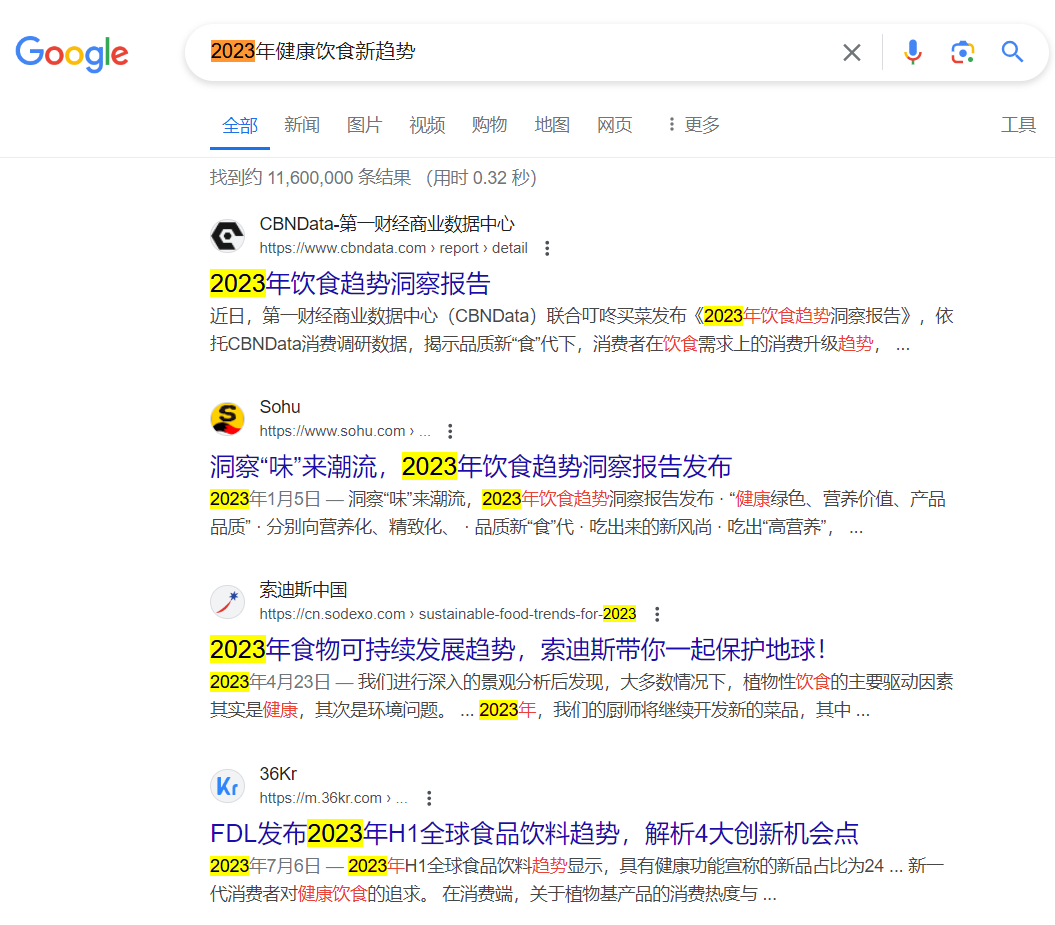This screenshot has height=925, width=1055.
Task: Switch to the 图片 tab
Action: point(364,125)
